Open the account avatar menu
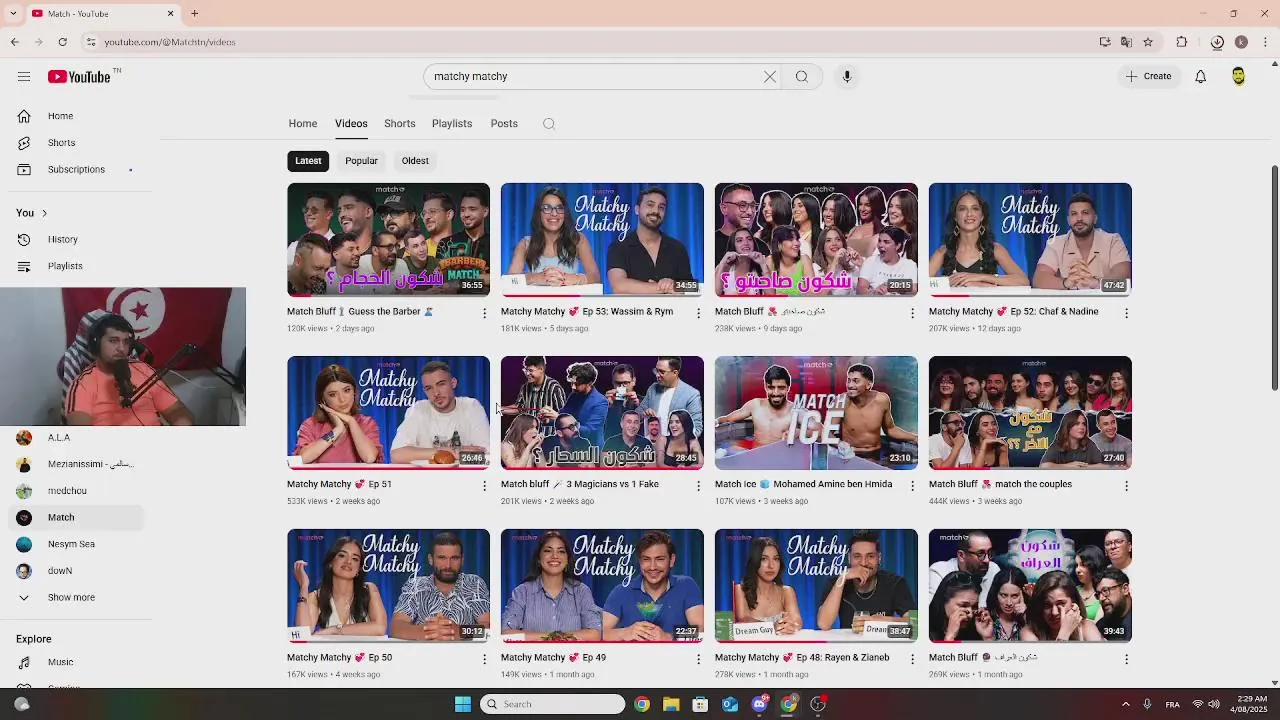 (1239, 76)
